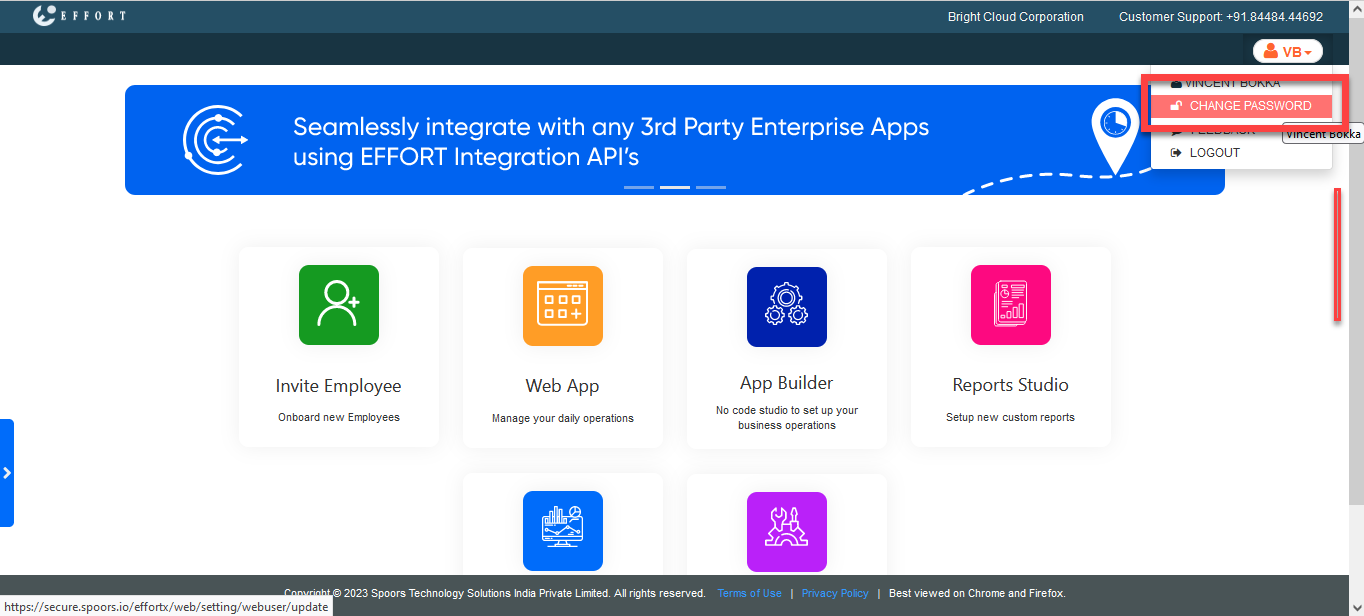Select Change Password from the menu
The height and width of the screenshot is (616, 1364).
coord(1249,106)
